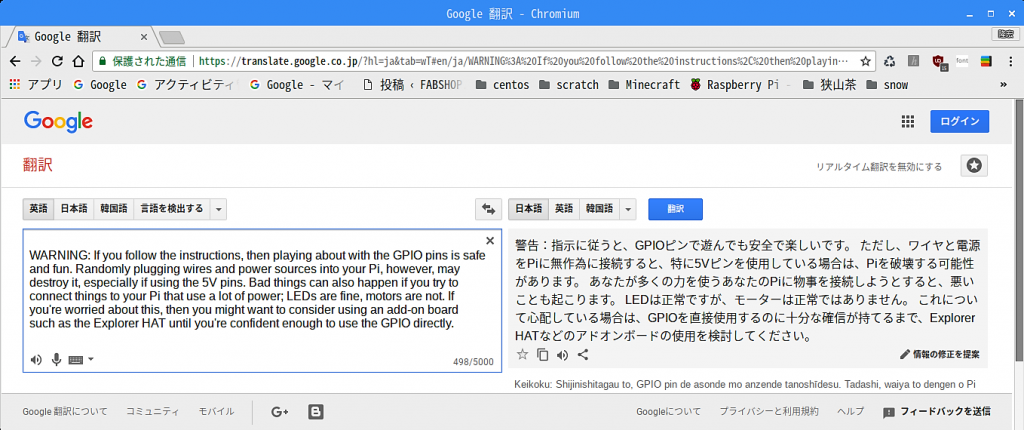This screenshot has height=430, width=1024.
Task: Open a new browser tab
Action: [171, 38]
